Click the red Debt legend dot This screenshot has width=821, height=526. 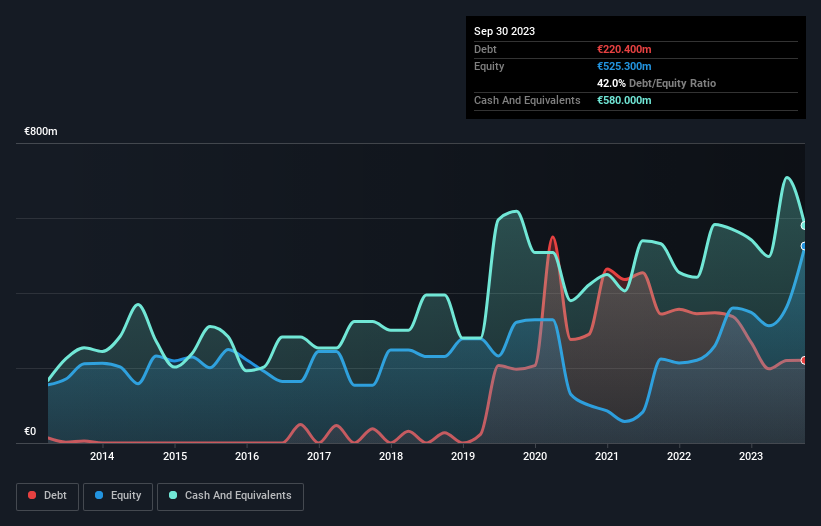coord(32,495)
